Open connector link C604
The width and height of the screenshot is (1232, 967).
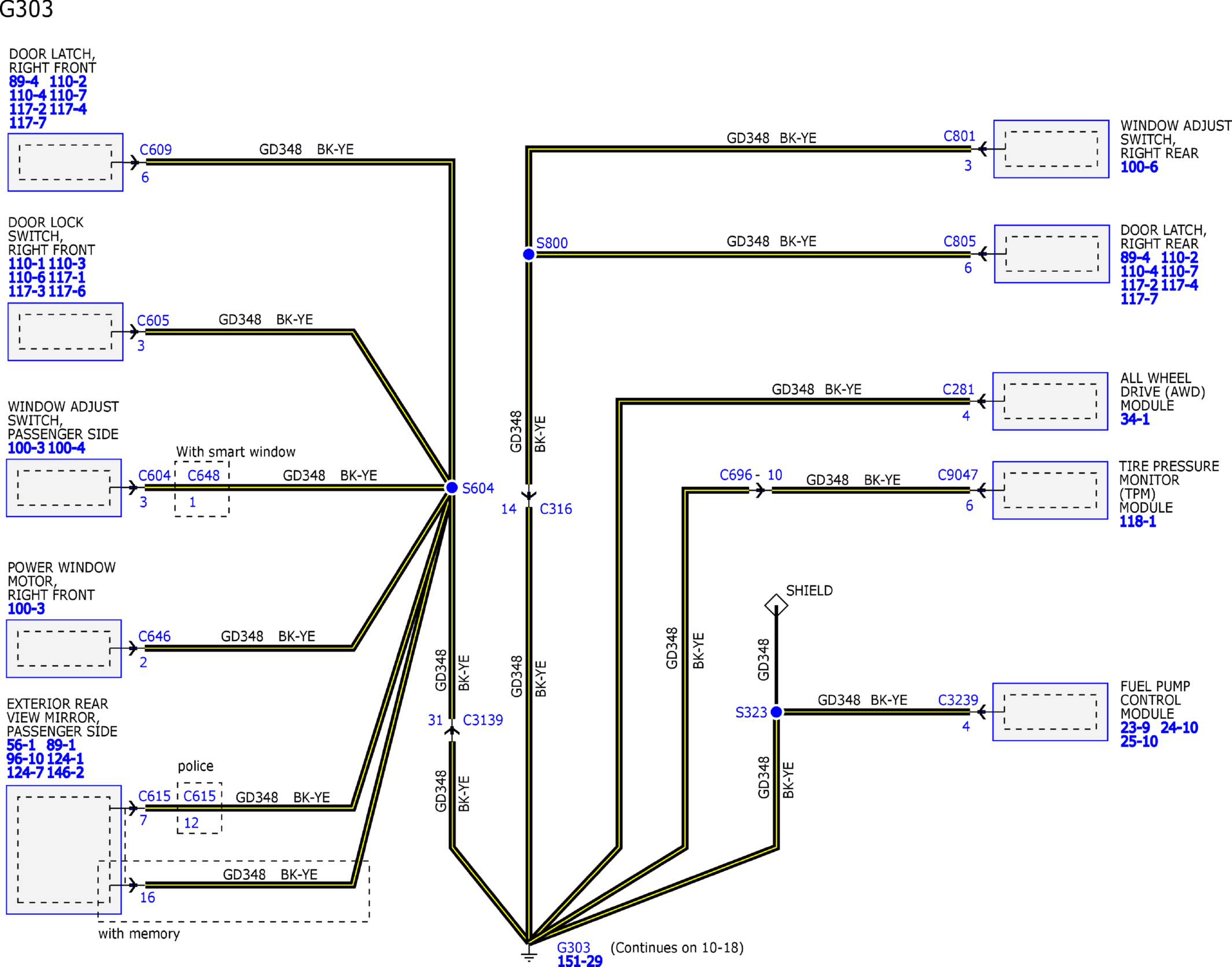[154, 475]
